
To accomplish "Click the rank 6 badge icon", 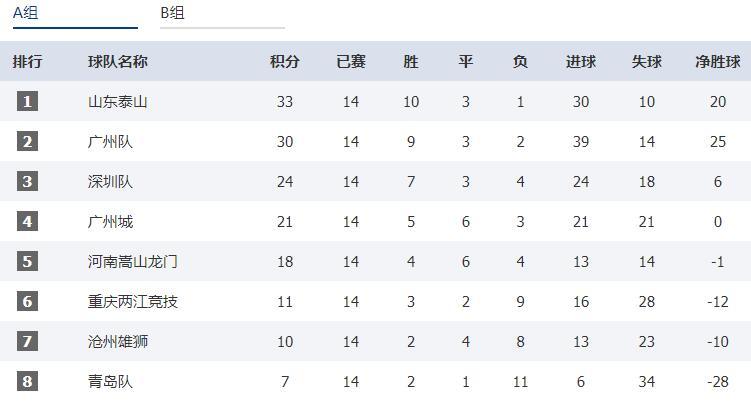I will tap(27, 301).
